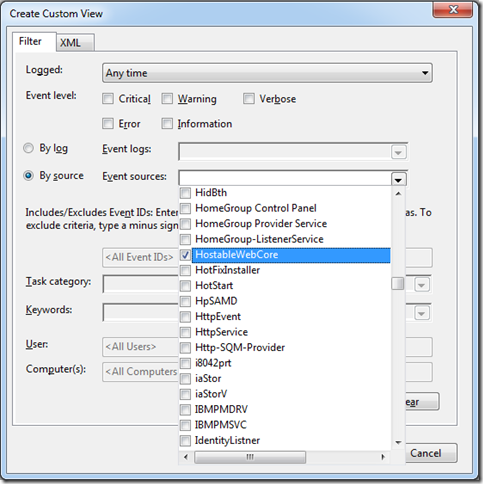Switch to the XML tab
483x484 pixels.
(x=75, y=43)
